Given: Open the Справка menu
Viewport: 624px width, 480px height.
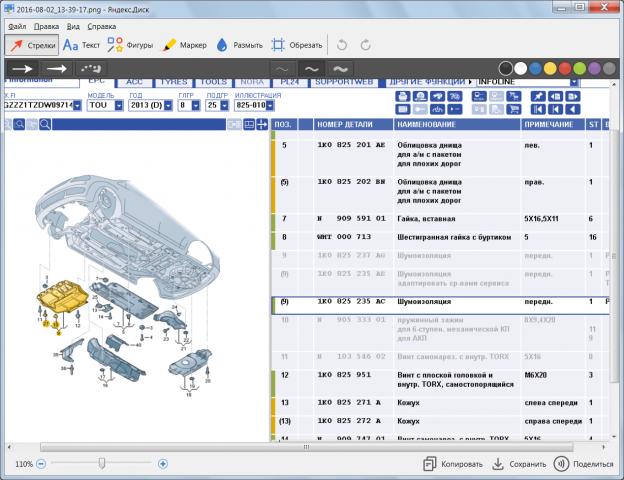Looking at the screenshot, I should (101, 27).
